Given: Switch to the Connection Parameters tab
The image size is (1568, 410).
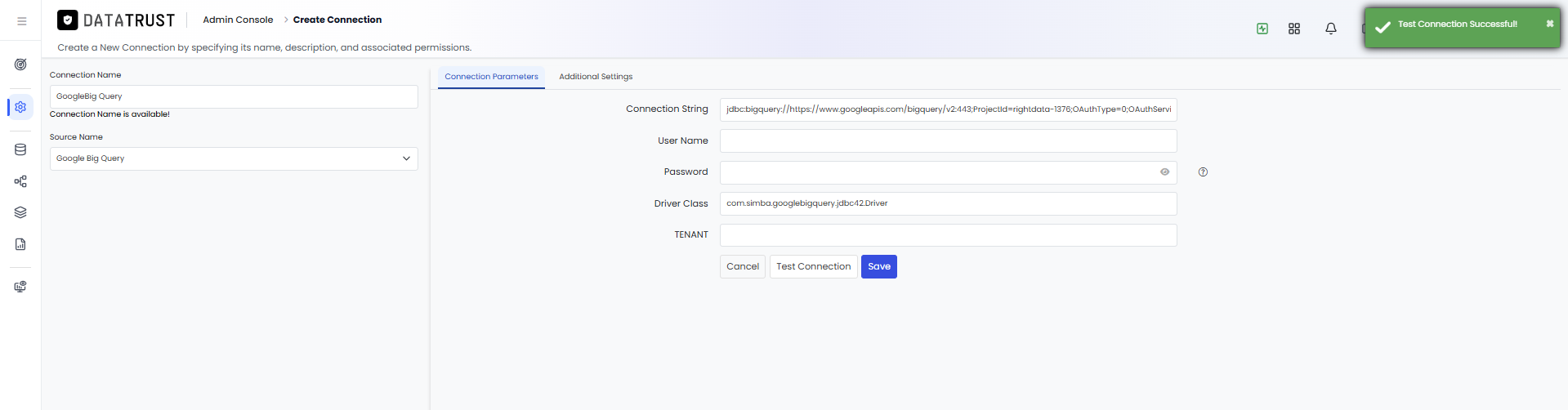Looking at the screenshot, I should point(491,77).
